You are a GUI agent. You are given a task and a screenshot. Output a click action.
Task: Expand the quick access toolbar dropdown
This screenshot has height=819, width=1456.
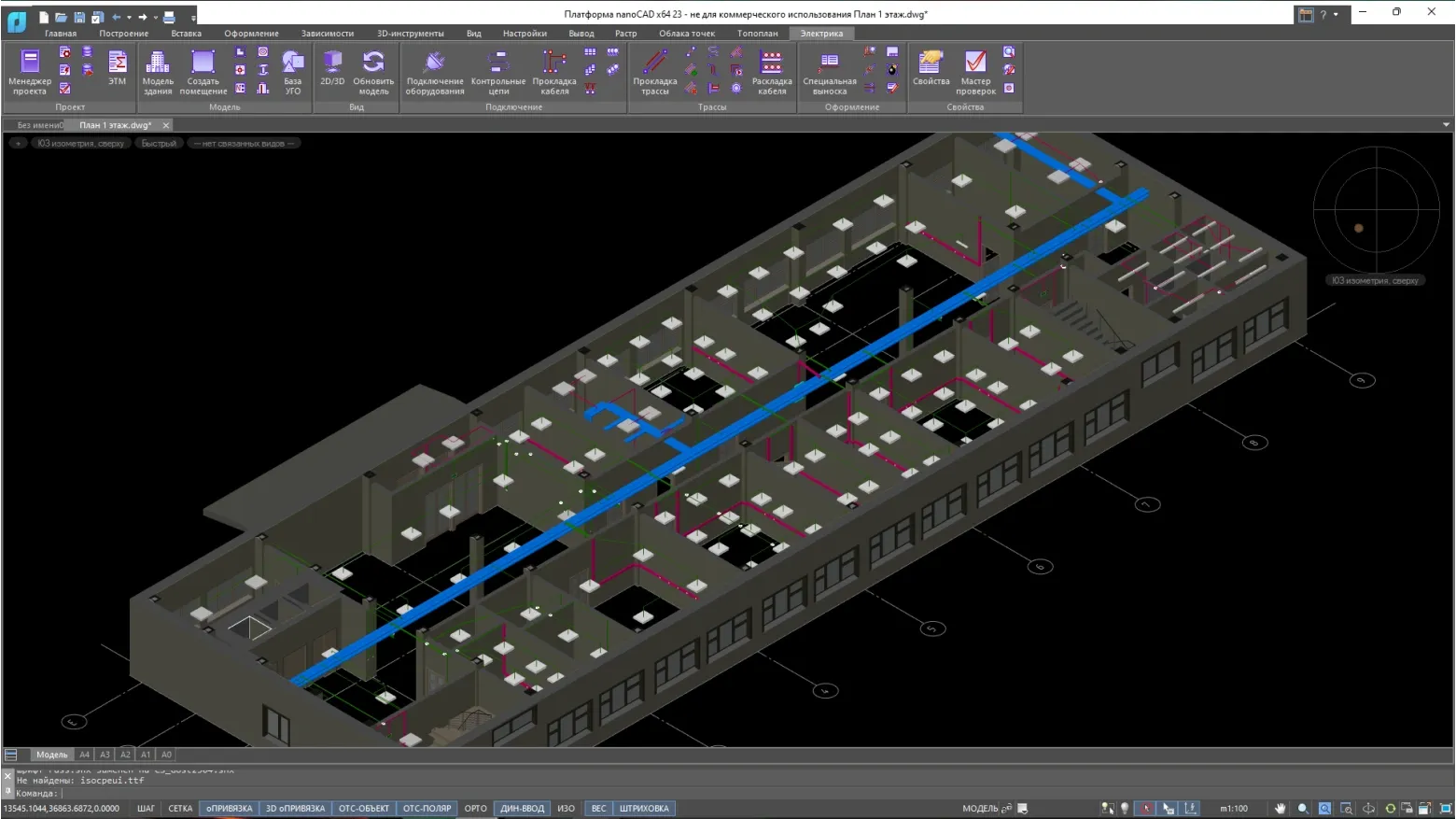[193, 17]
